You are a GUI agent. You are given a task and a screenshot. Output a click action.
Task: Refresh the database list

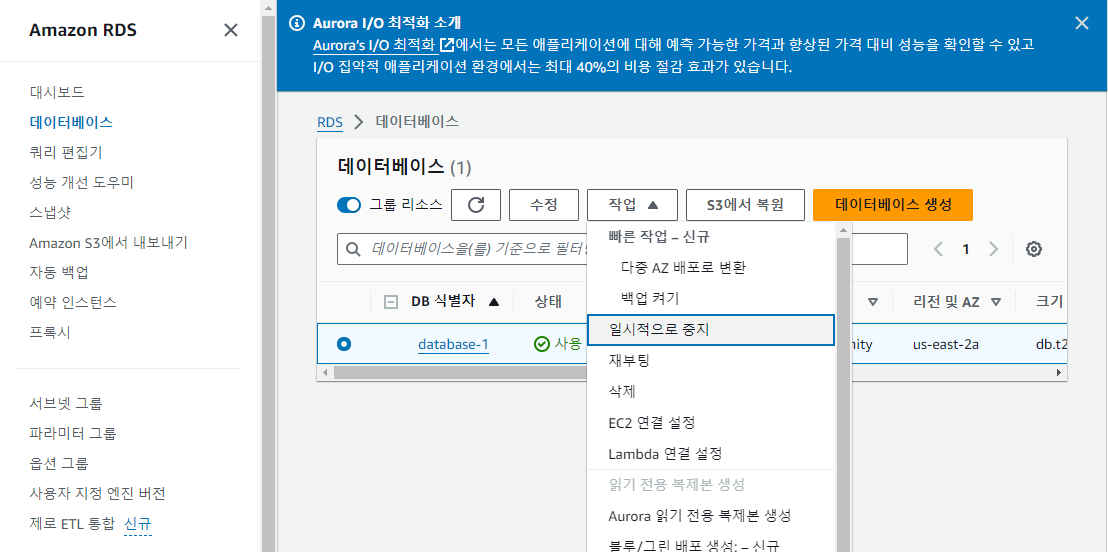476,205
